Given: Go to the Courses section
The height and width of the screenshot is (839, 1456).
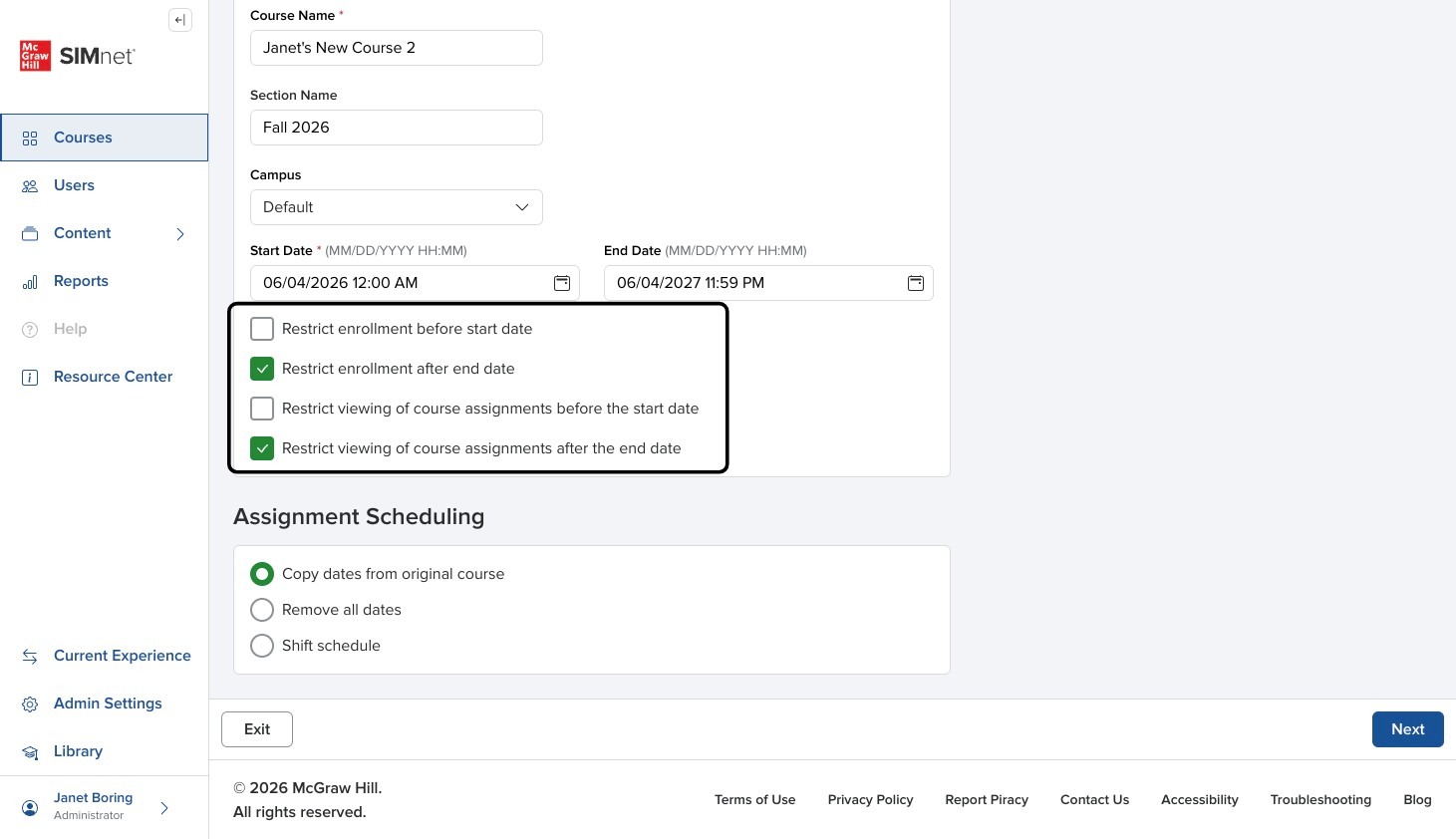Looking at the screenshot, I should click(105, 138).
